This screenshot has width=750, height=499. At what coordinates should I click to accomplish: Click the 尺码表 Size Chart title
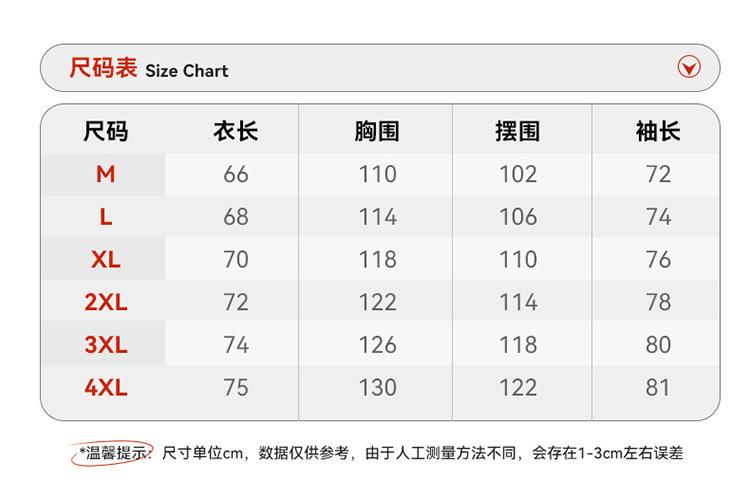tap(148, 69)
